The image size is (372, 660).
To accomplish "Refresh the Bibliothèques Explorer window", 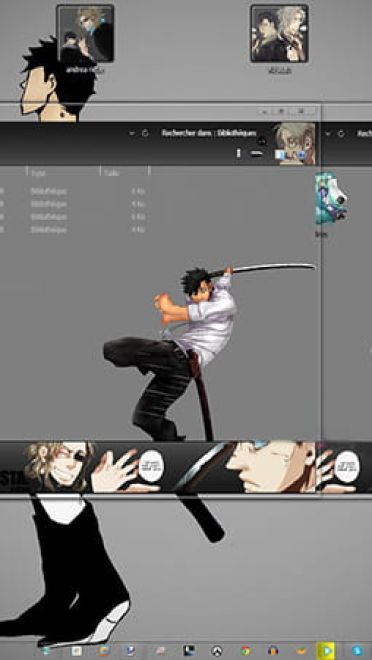I will (x=145, y=133).
